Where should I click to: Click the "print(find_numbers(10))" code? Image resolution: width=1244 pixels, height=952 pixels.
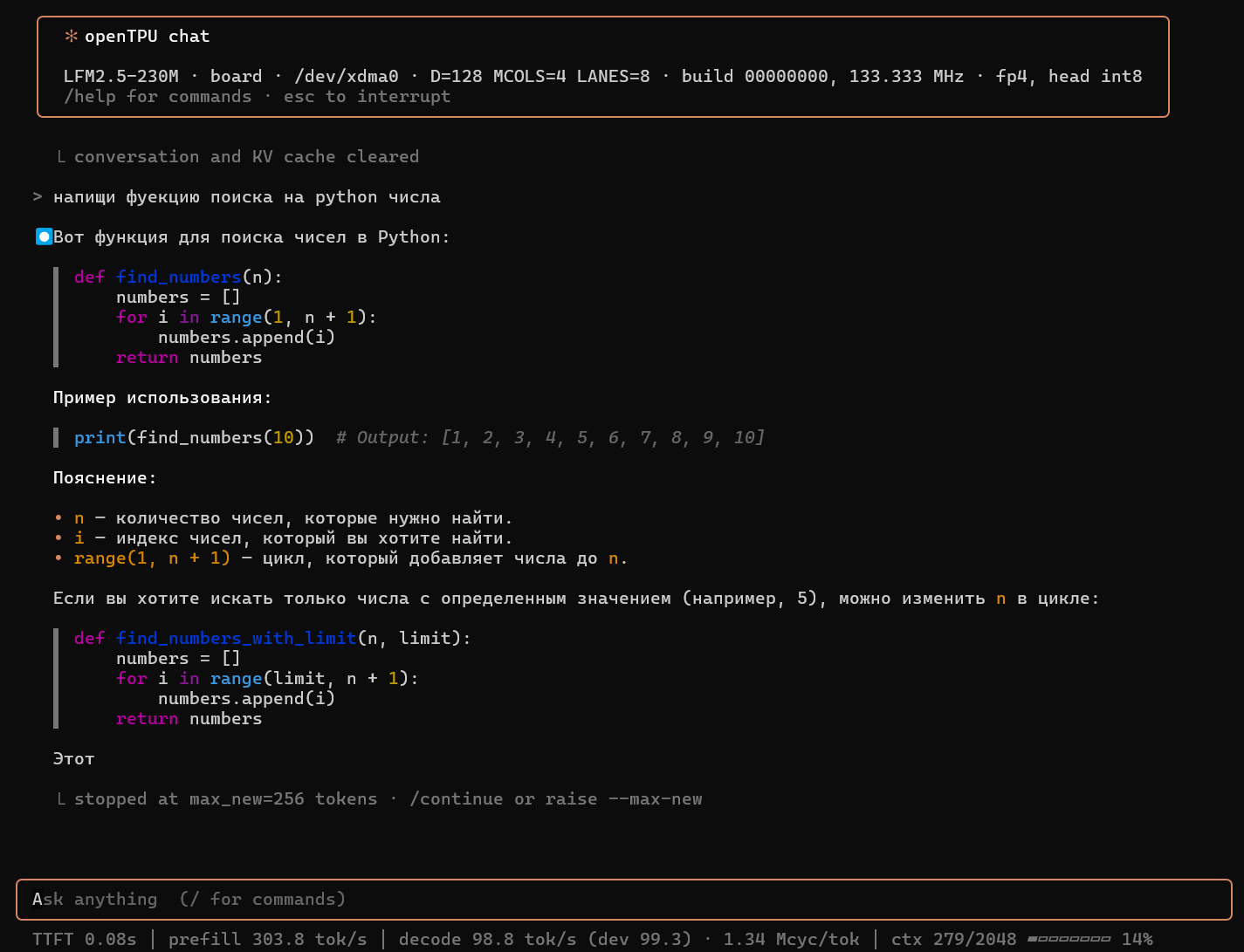195,438
